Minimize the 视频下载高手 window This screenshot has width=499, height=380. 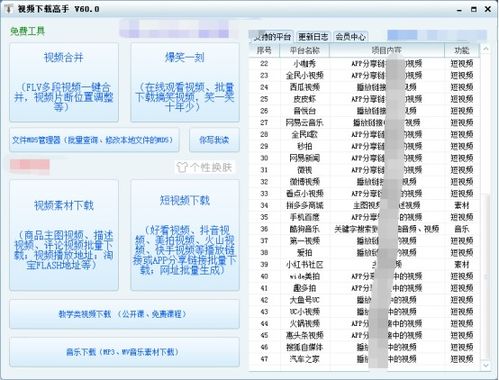[459, 10]
